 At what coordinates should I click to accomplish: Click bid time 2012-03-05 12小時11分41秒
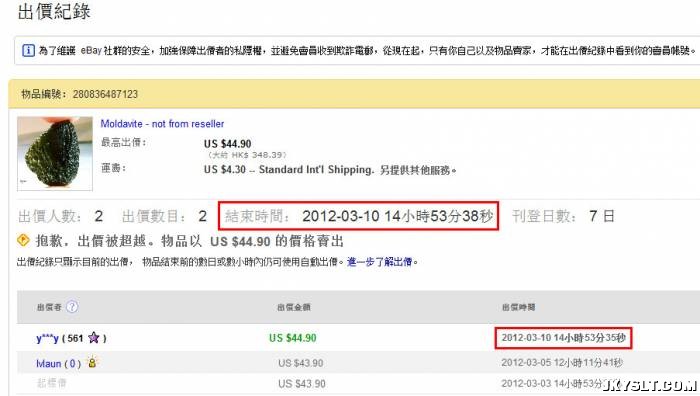tap(562, 363)
